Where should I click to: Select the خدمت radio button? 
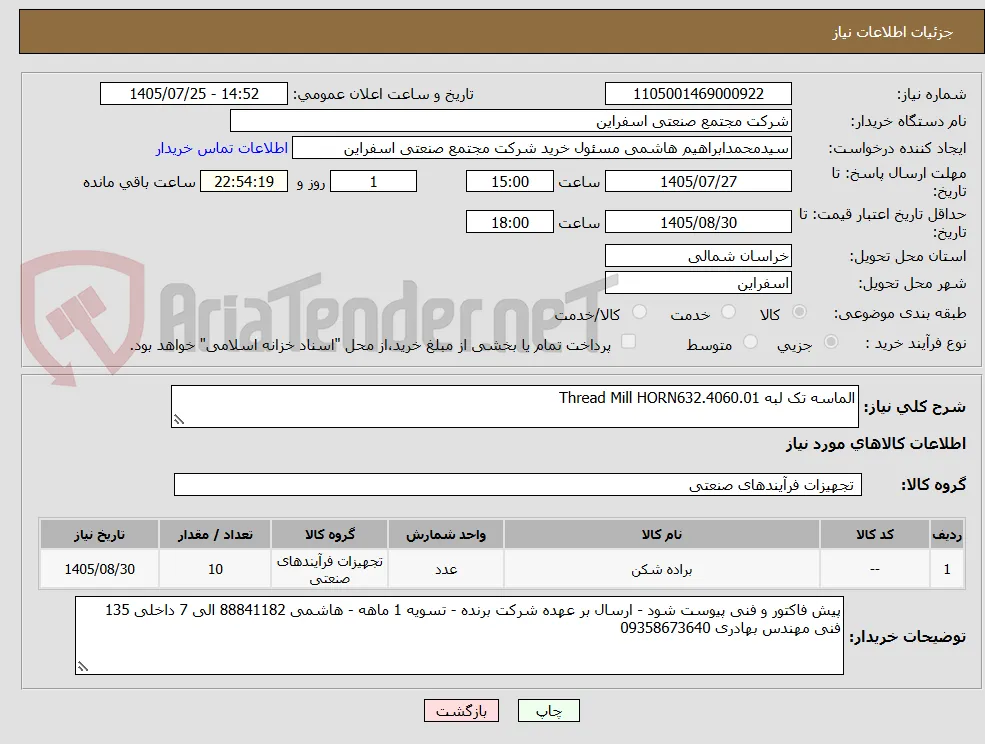[728, 312]
